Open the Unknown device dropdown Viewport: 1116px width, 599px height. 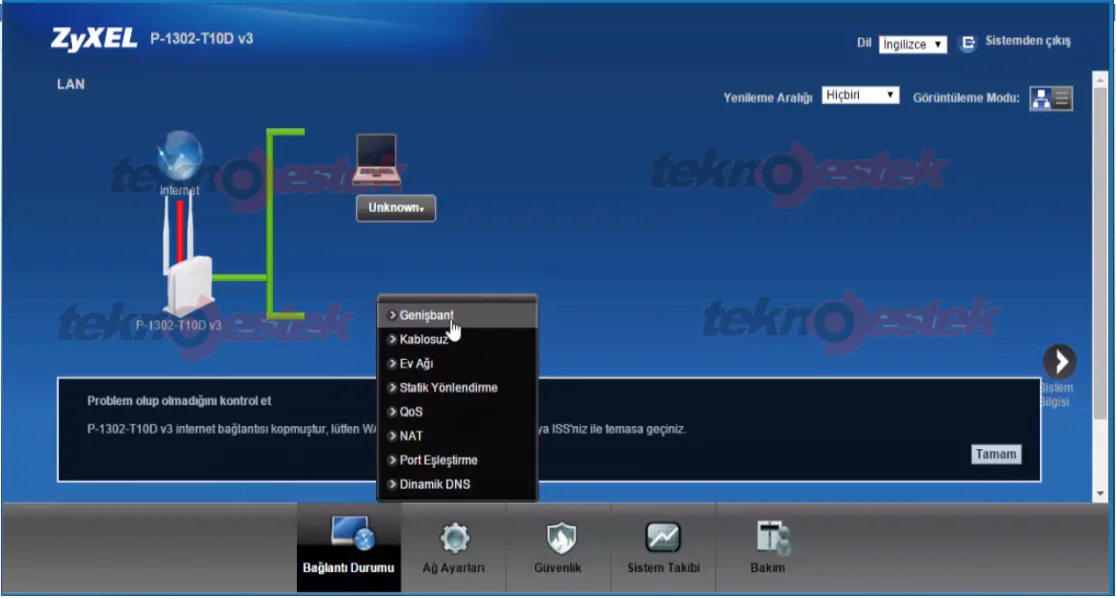pos(396,207)
